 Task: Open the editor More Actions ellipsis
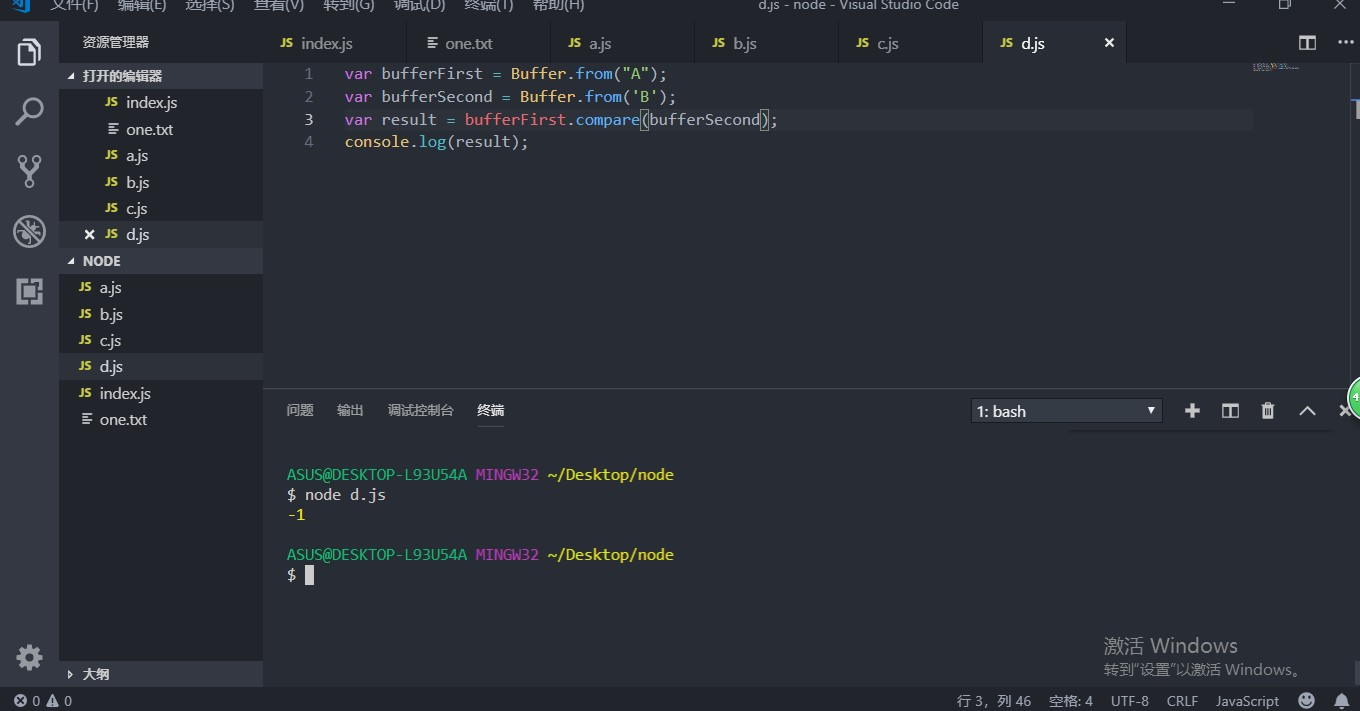(1343, 43)
